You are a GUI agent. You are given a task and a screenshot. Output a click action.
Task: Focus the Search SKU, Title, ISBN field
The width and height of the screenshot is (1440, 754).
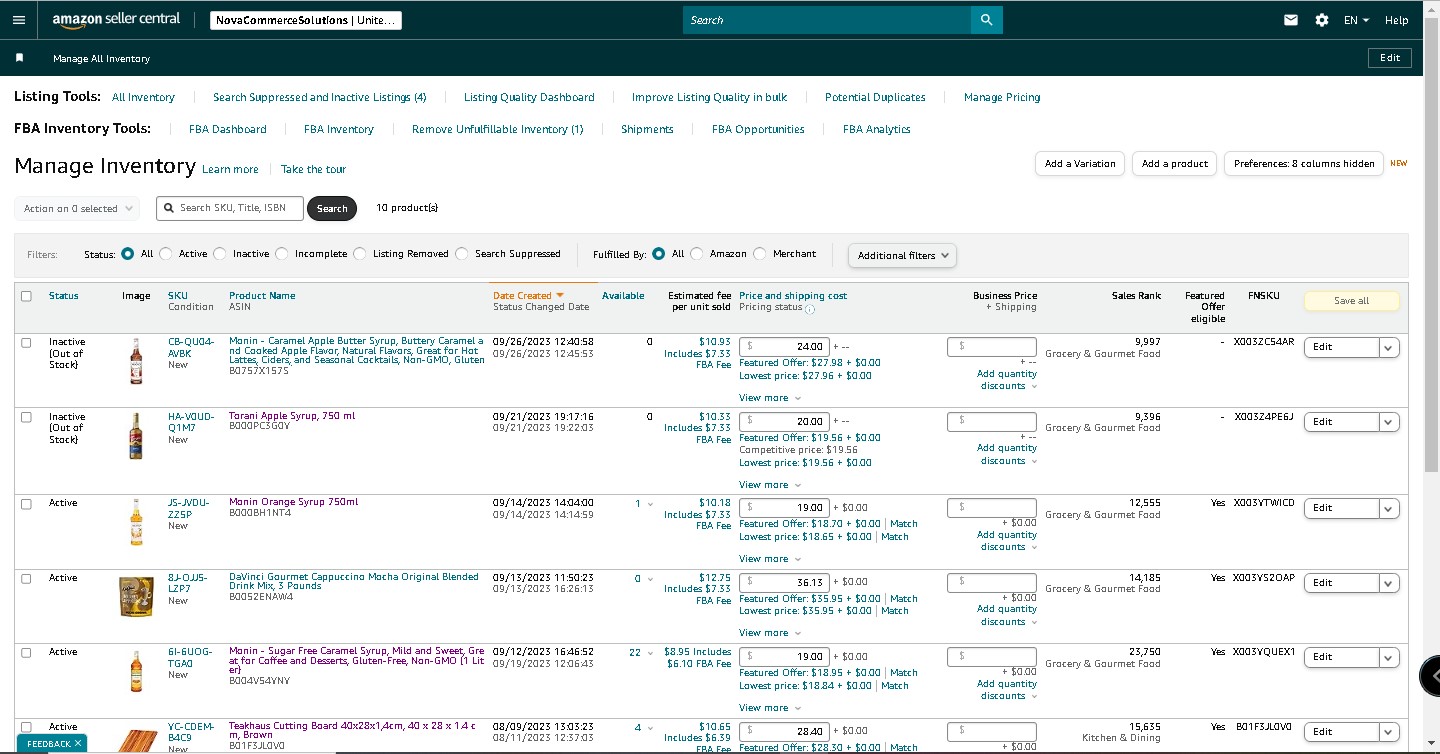pyautogui.click(x=230, y=208)
